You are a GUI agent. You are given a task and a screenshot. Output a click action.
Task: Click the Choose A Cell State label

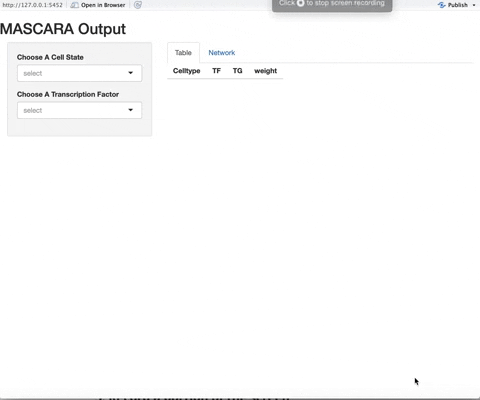[50, 57]
